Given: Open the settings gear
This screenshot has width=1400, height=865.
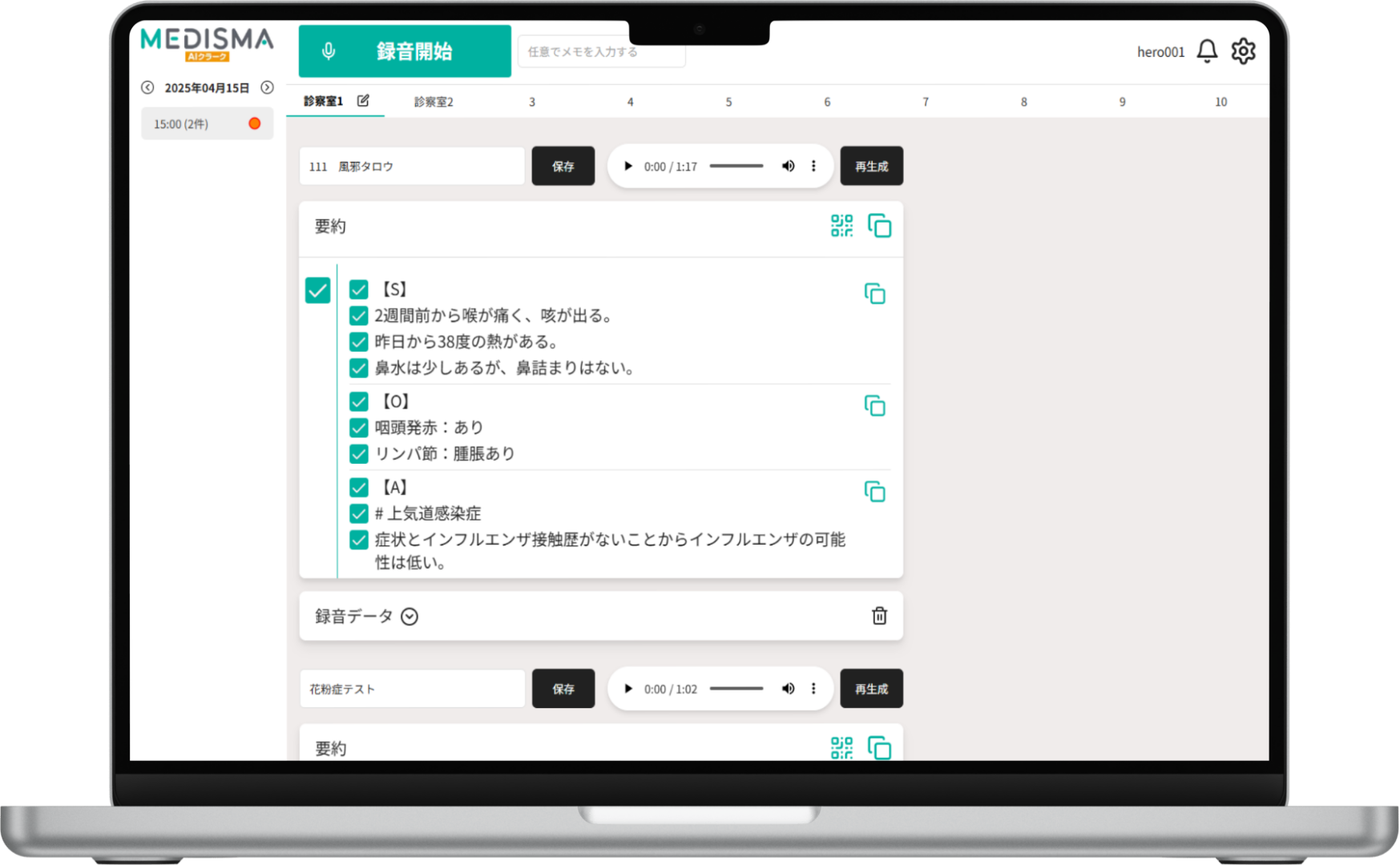Looking at the screenshot, I should click(1244, 50).
